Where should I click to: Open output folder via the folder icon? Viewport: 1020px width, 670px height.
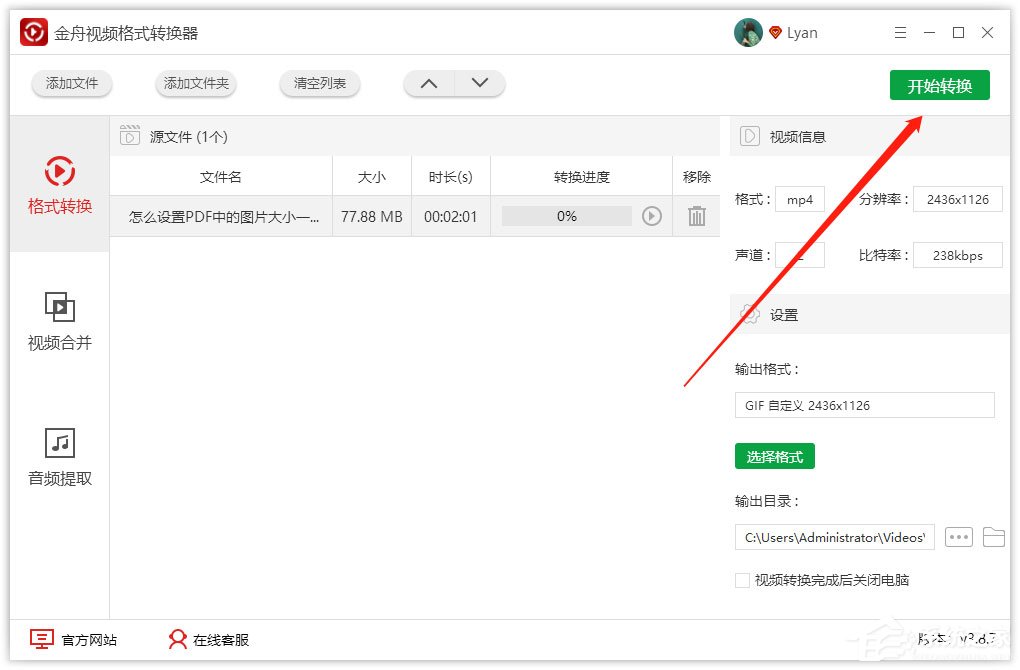(x=994, y=537)
